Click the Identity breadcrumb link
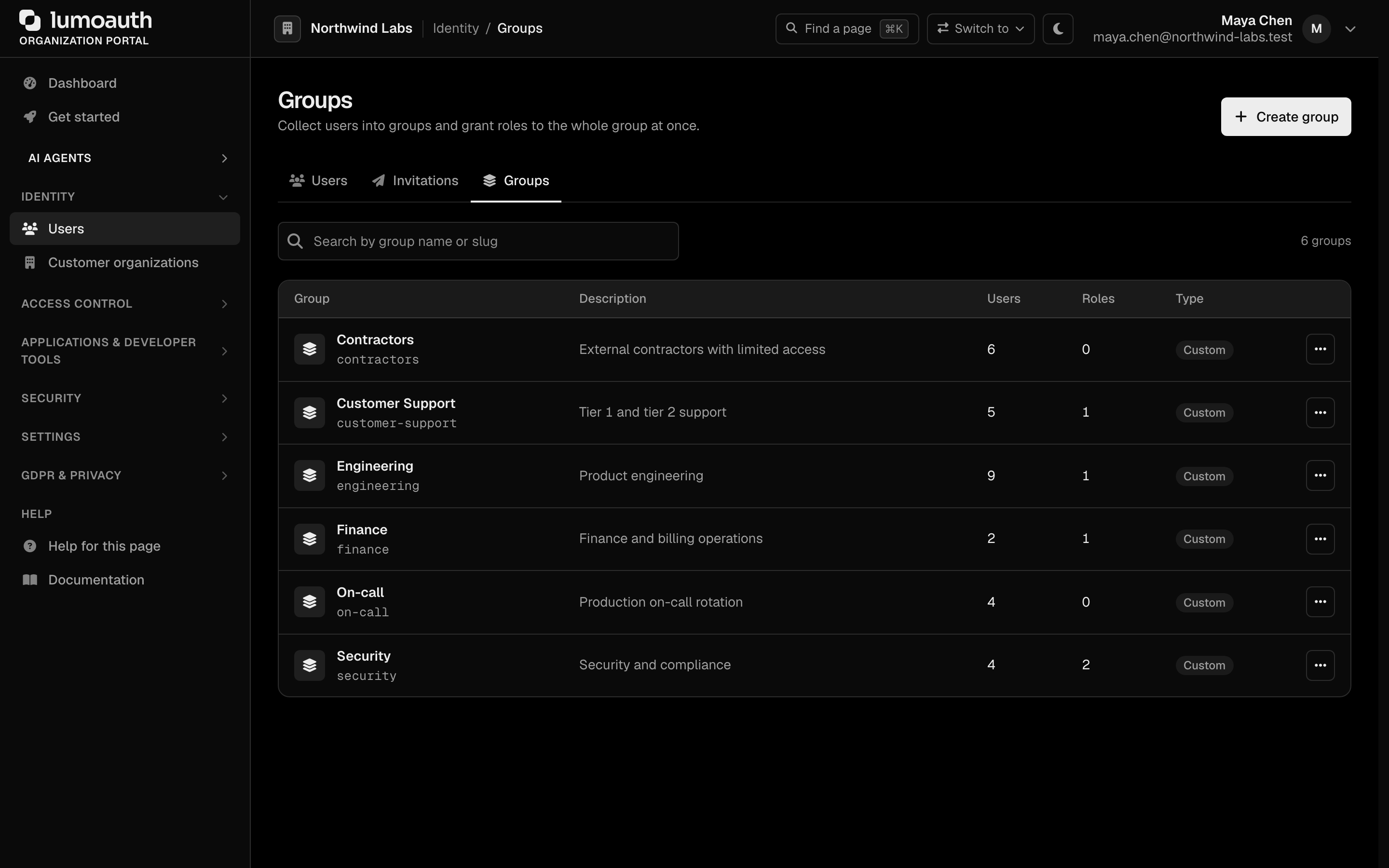This screenshot has height=868, width=1389. pyautogui.click(x=456, y=28)
